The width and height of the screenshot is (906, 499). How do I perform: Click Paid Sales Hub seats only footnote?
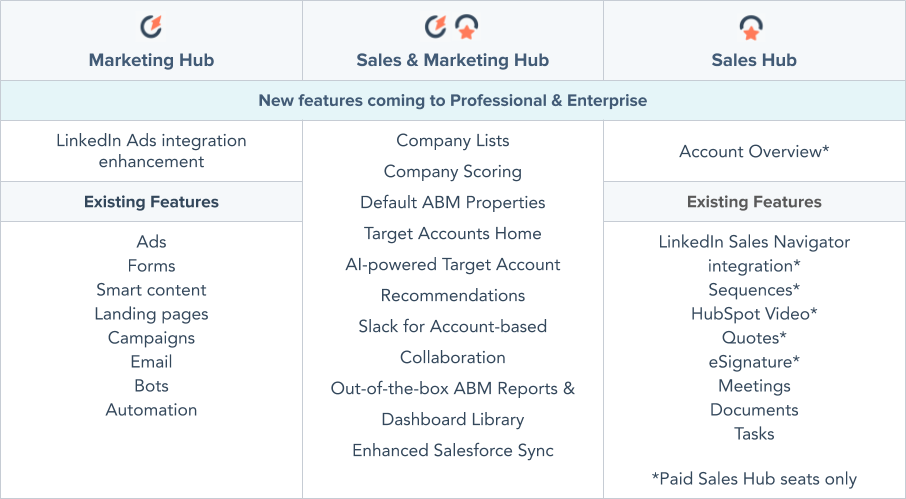tap(753, 479)
